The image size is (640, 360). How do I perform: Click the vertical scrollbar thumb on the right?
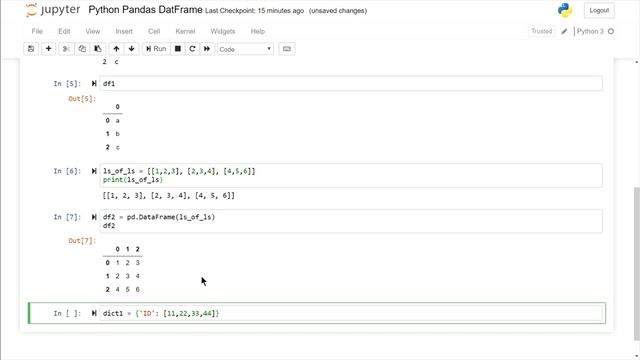(x=637, y=263)
